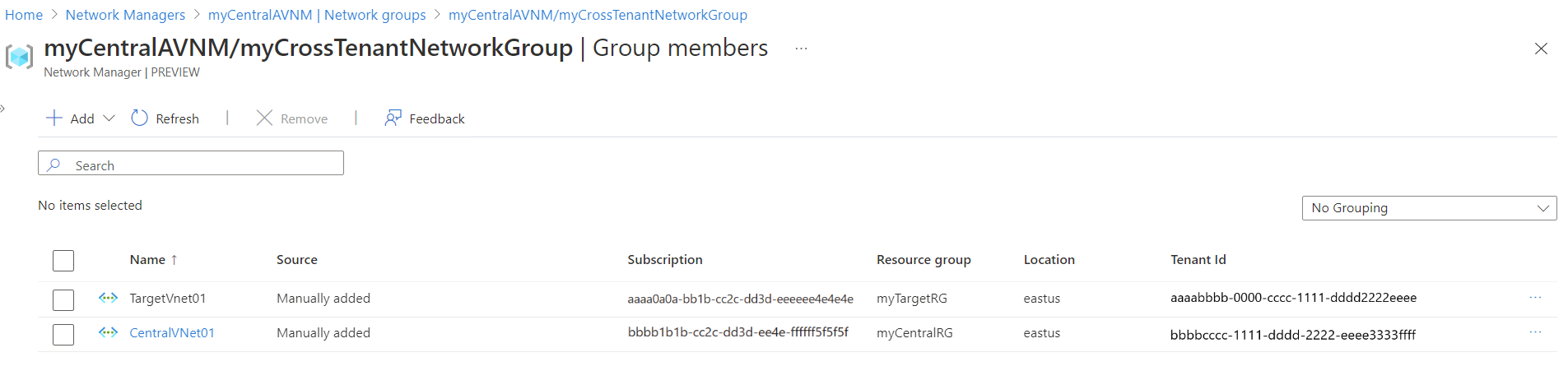Click the CentralVNet01 virtual network icon
Screen dimensions: 1568x371
click(x=108, y=332)
